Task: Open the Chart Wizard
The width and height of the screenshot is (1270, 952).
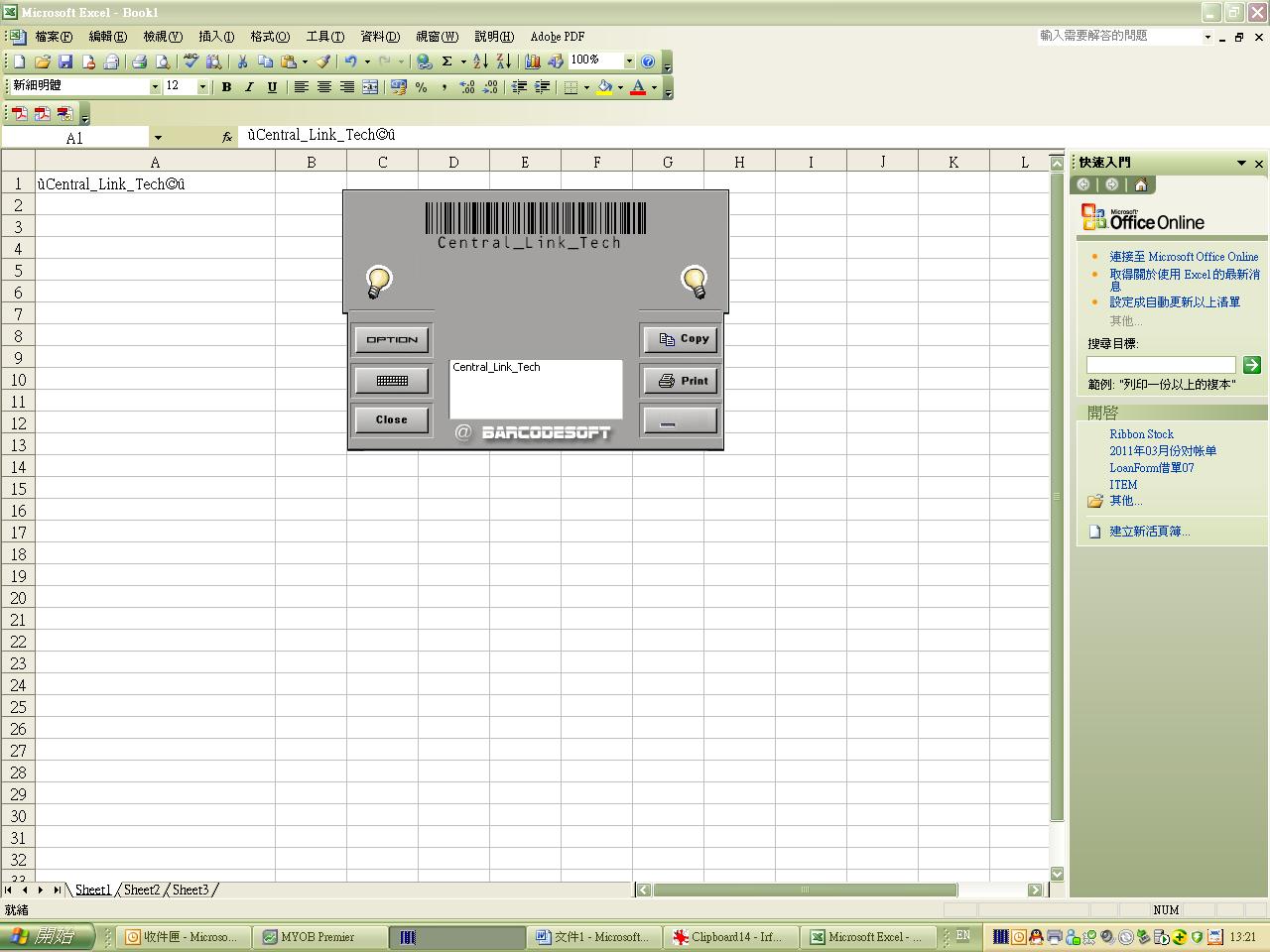Action: point(533,61)
